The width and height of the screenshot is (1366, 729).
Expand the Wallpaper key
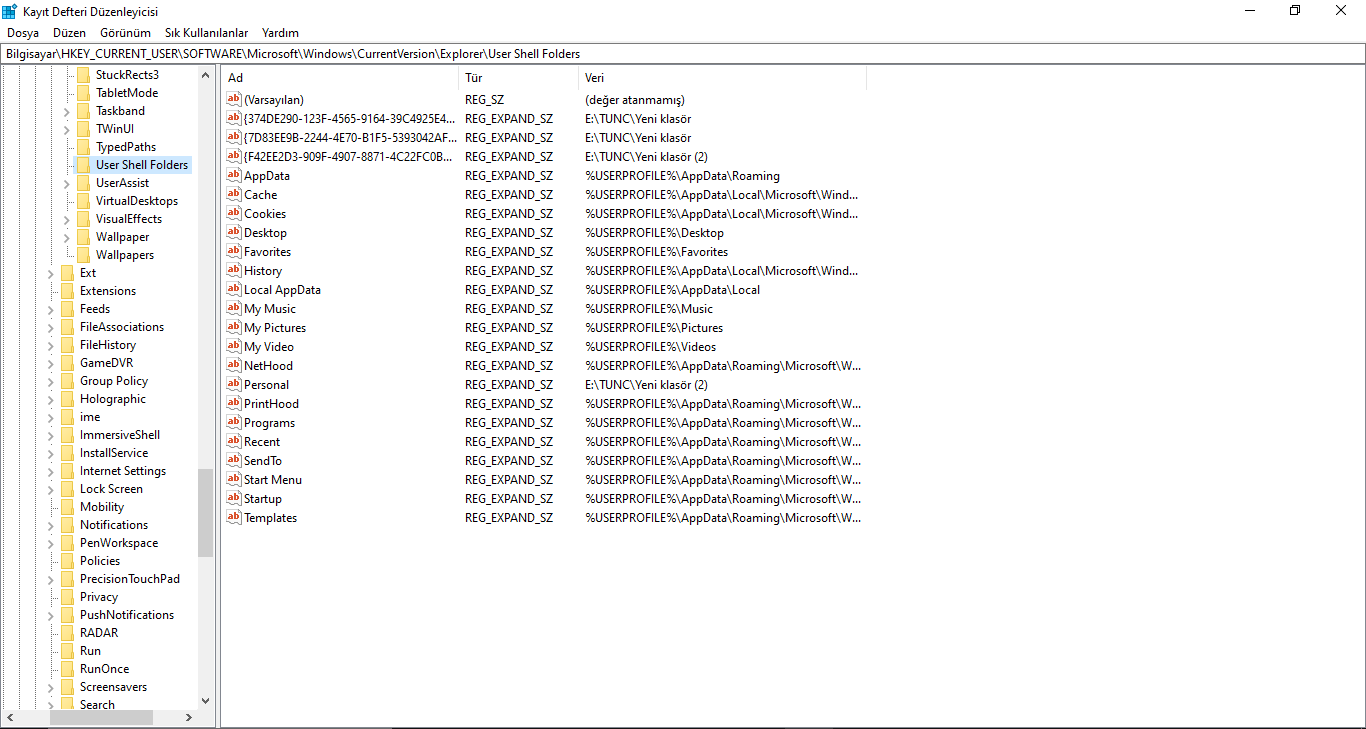point(67,237)
